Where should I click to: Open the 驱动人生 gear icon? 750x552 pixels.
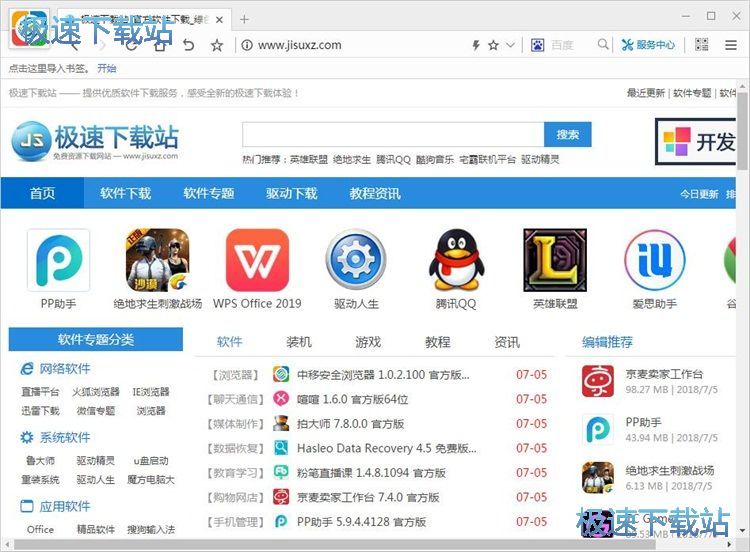point(356,260)
